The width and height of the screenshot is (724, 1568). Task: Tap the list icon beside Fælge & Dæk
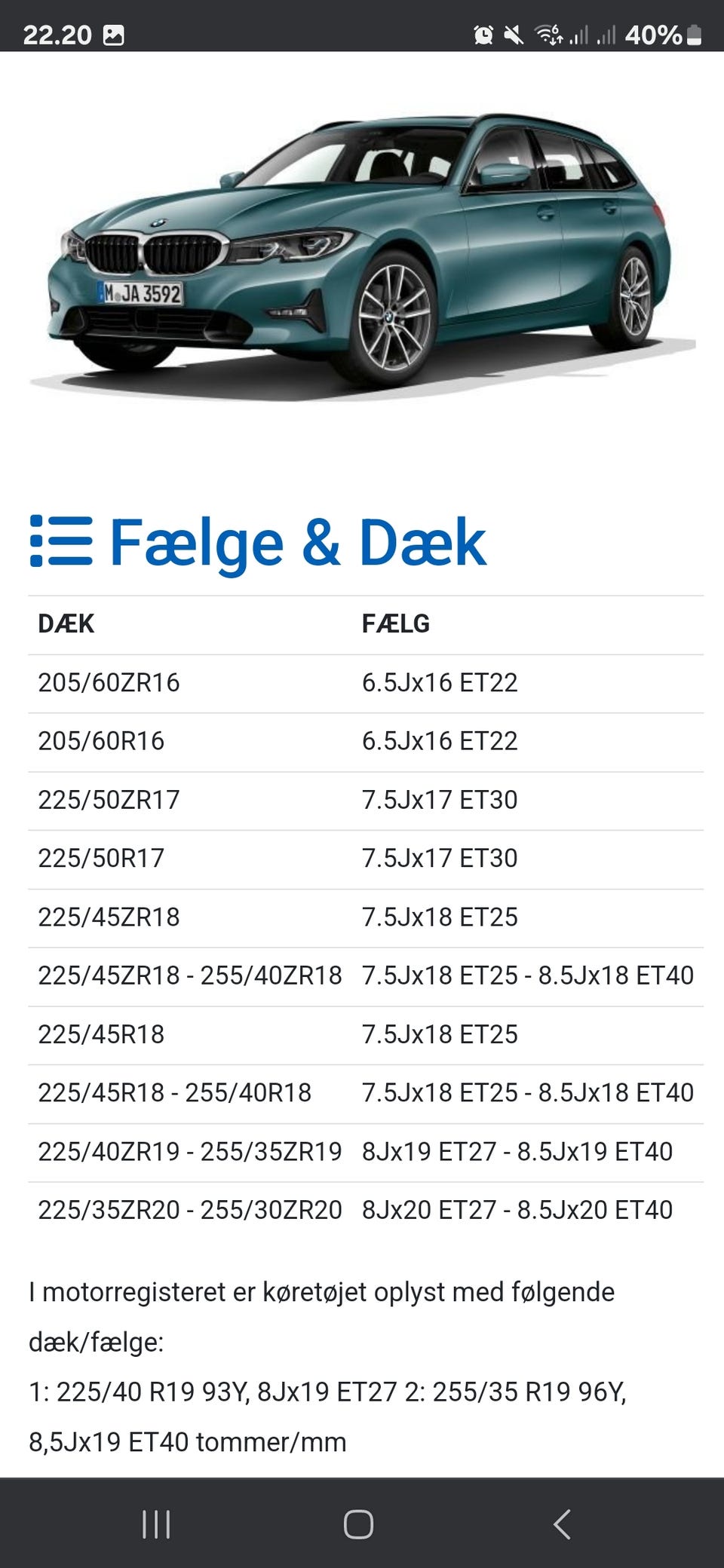click(x=61, y=541)
